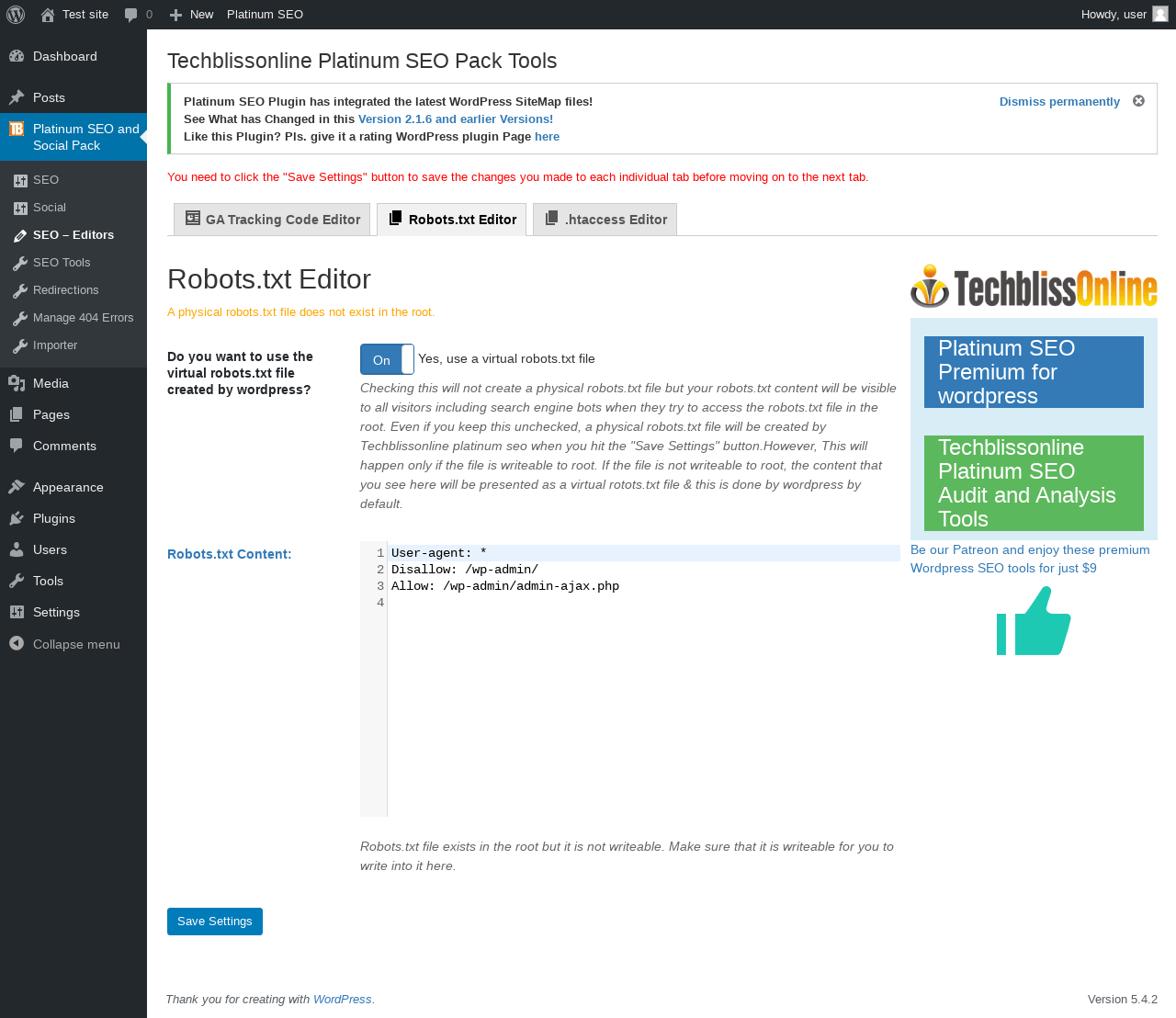Click the Redirections wrench icon
The width and height of the screenshot is (1176, 1018).
pos(20,290)
